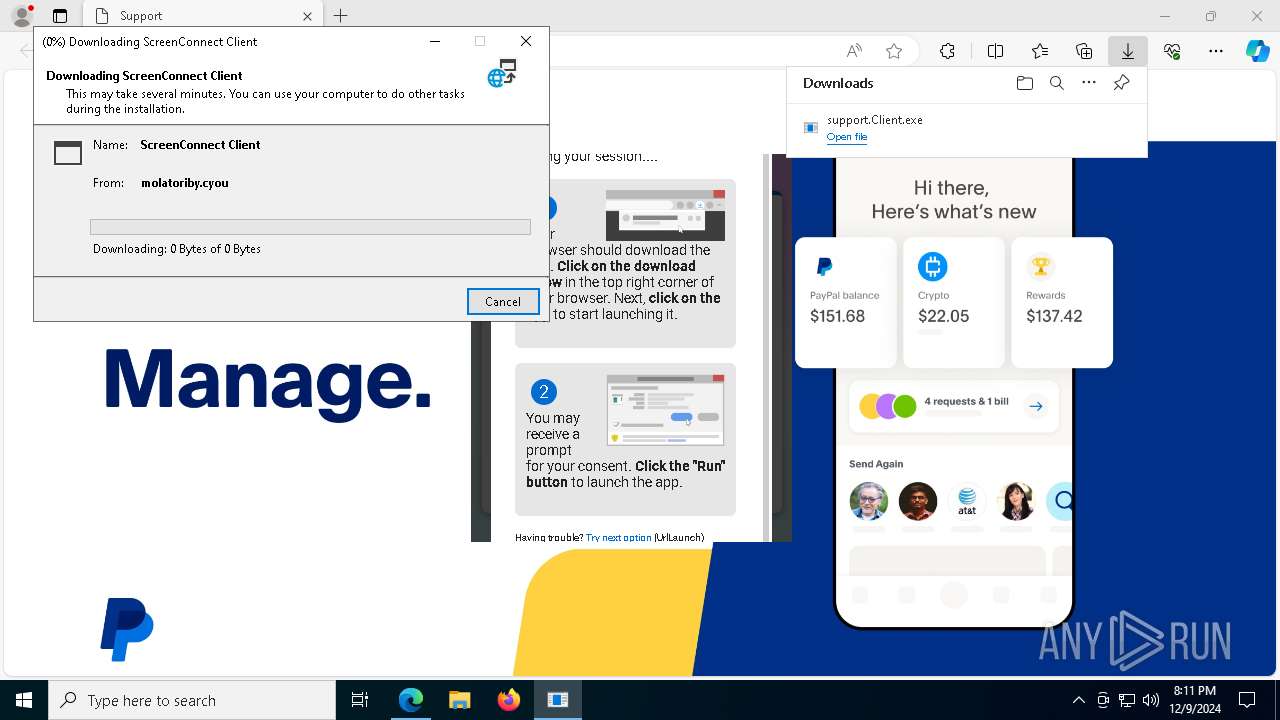
Task: Open Firefox from taskbar
Action: (x=508, y=700)
